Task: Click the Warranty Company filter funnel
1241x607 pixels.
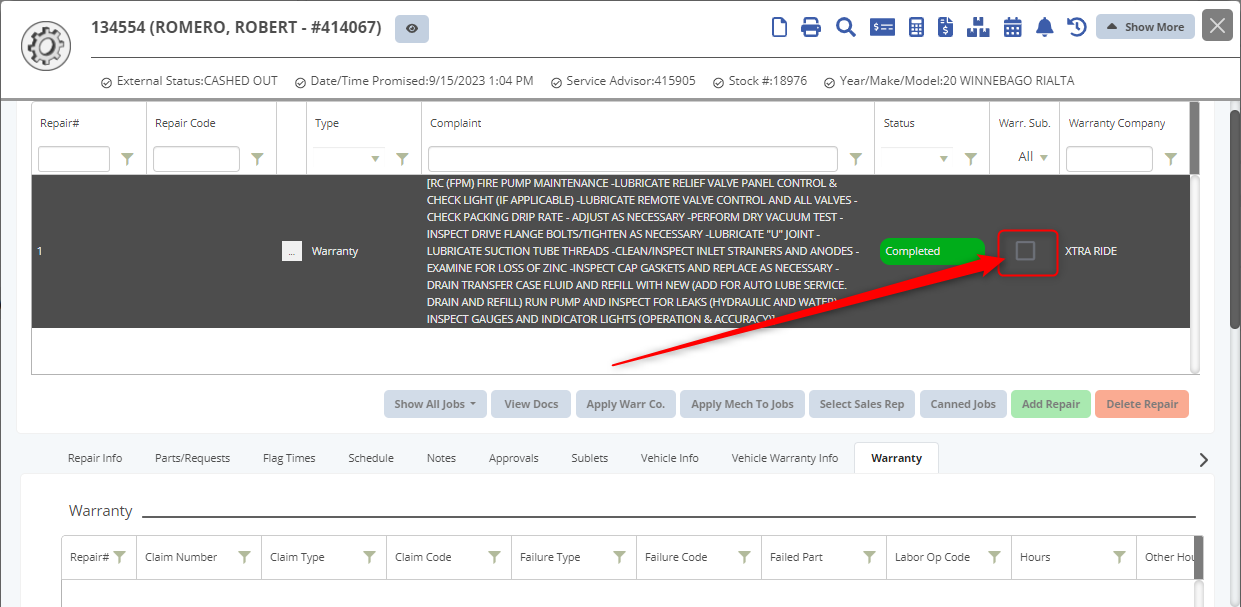Action: (1170, 158)
